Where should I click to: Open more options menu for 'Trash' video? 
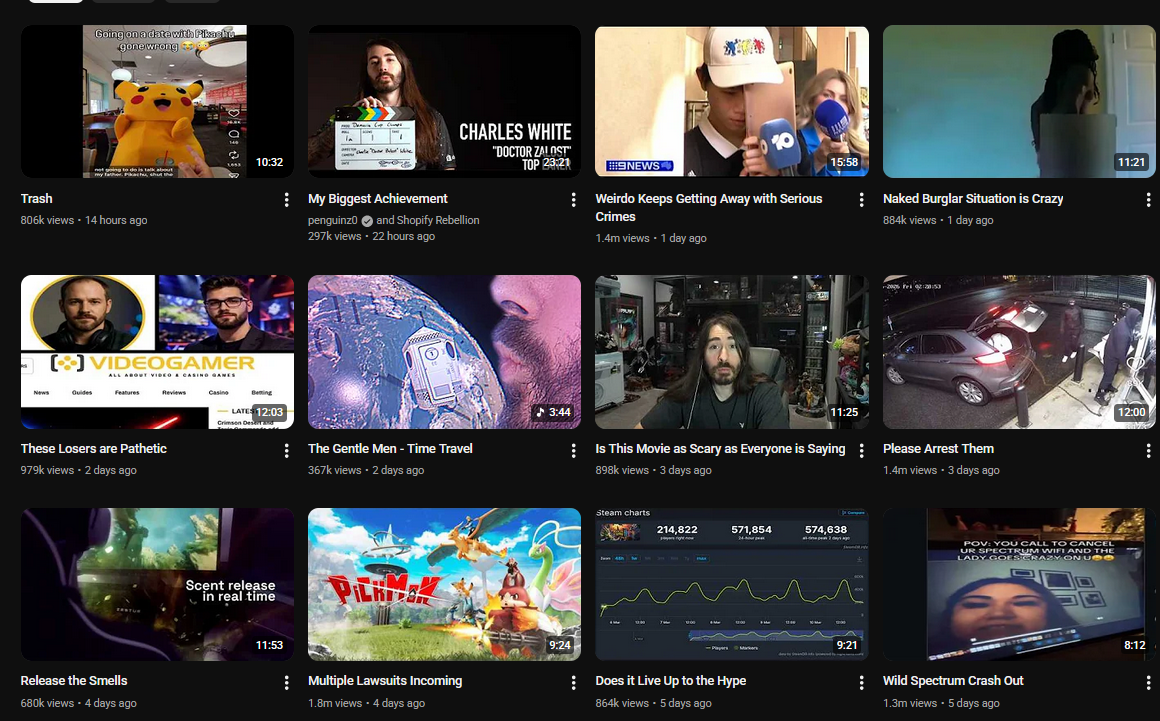coord(286,200)
